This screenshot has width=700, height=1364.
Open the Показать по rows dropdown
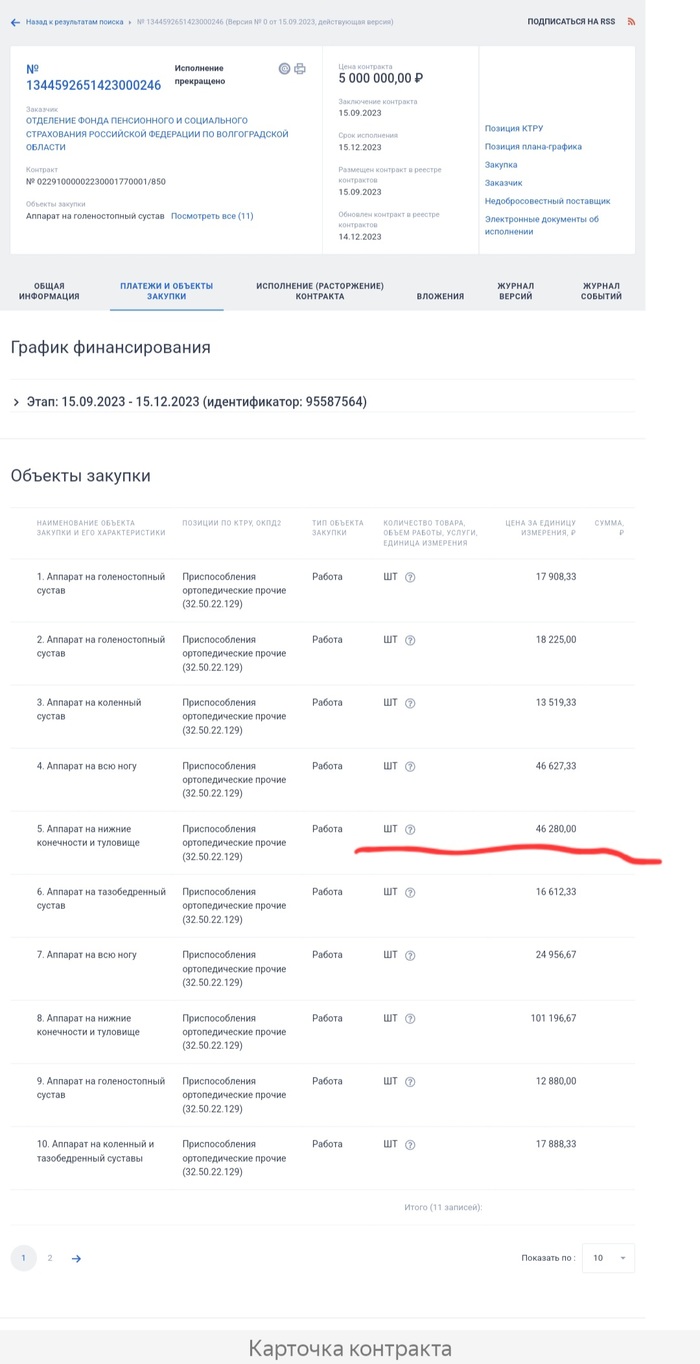[608, 1258]
